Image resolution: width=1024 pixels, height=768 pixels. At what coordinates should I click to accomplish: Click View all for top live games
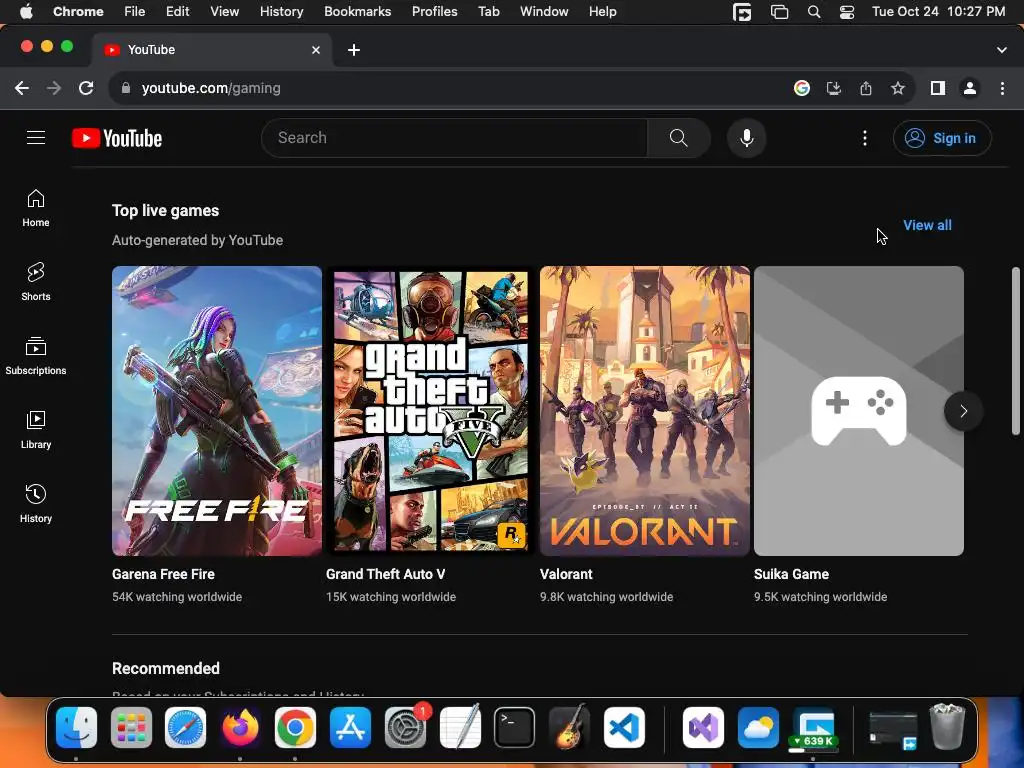(927, 225)
